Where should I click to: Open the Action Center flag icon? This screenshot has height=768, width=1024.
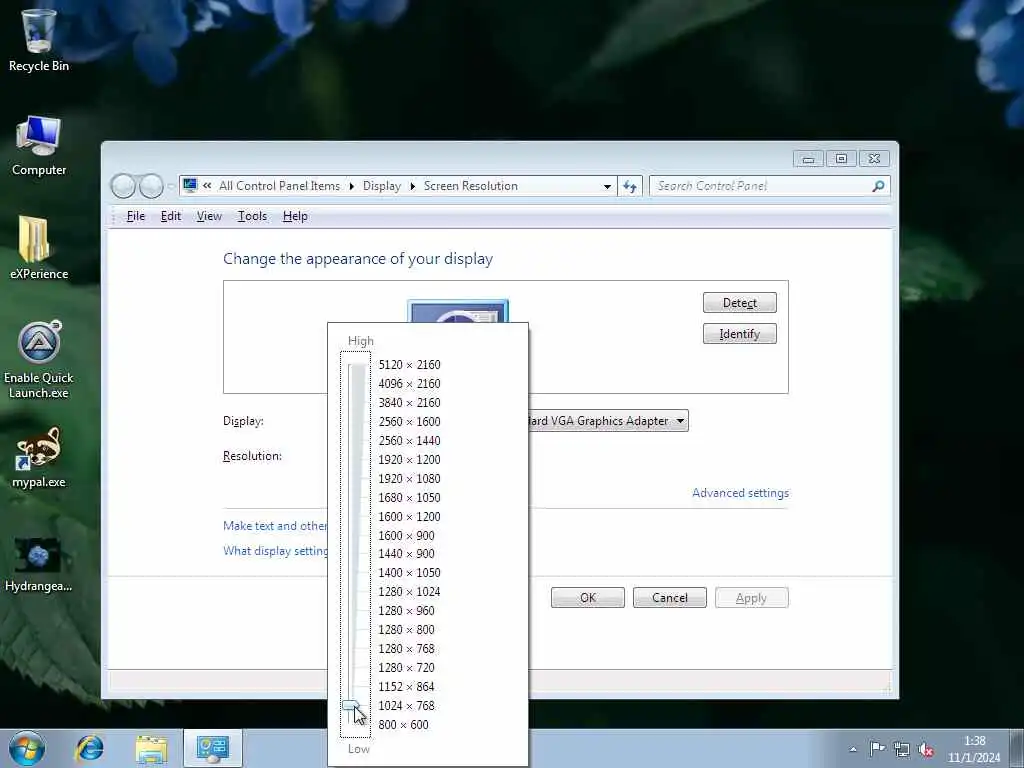[877, 749]
